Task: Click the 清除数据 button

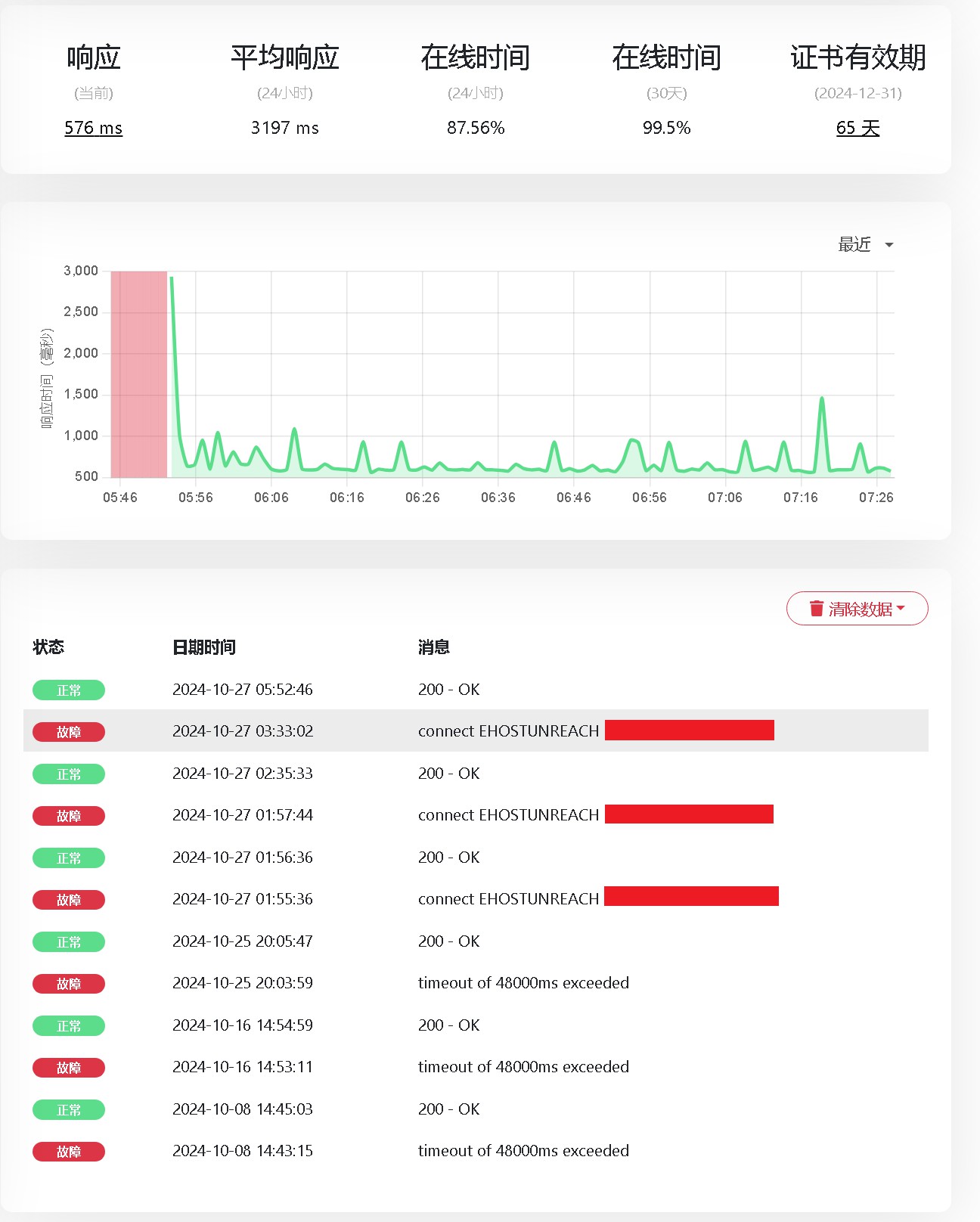Action: (857, 609)
